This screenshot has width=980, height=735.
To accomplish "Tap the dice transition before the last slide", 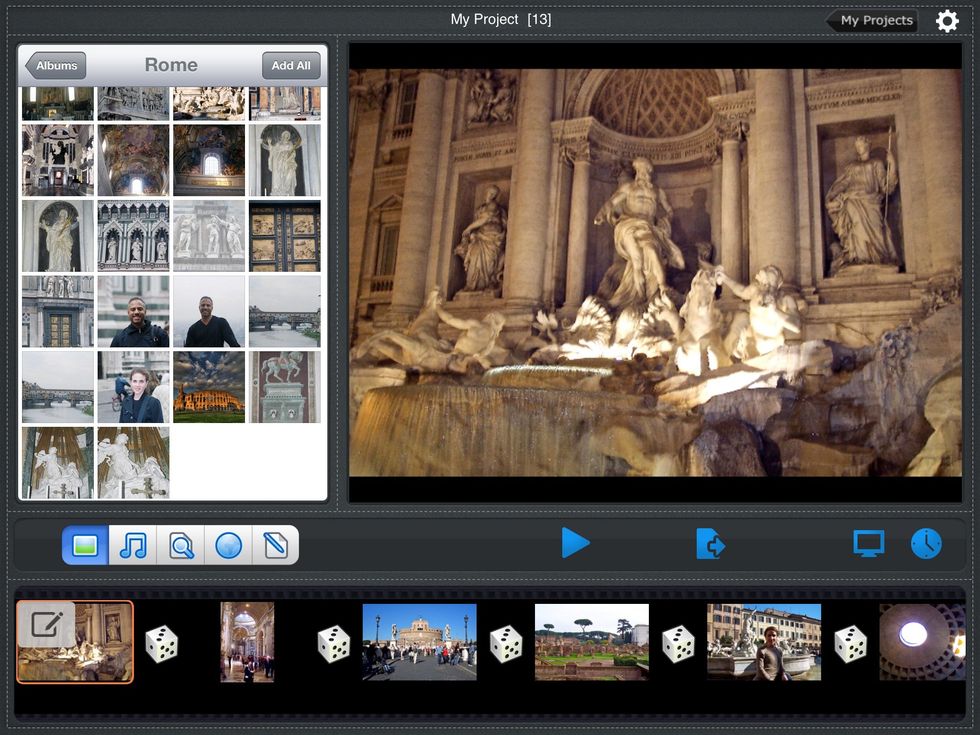I will pyautogui.click(x=851, y=644).
